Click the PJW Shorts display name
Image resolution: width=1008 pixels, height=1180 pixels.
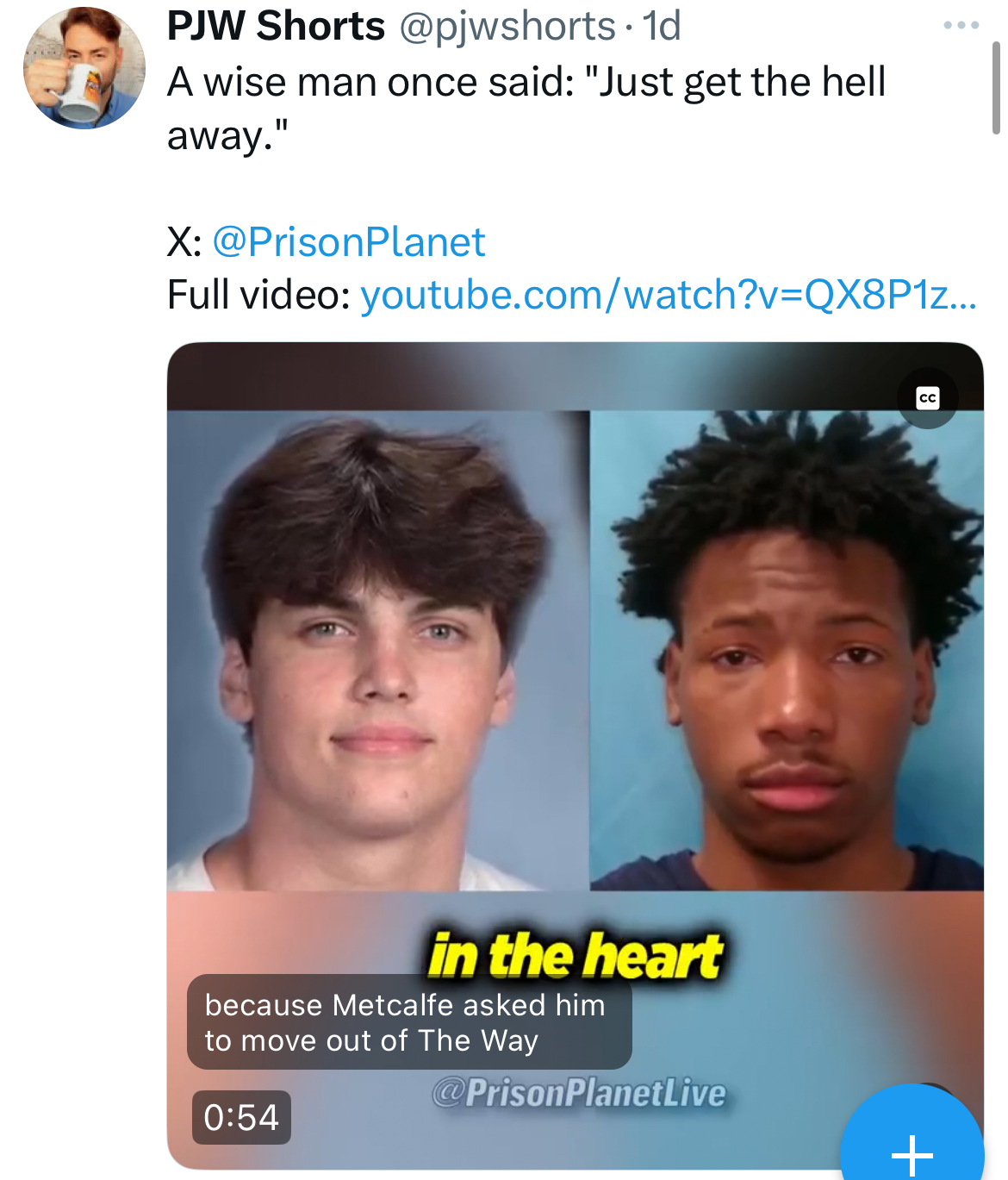[x=276, y=26]
